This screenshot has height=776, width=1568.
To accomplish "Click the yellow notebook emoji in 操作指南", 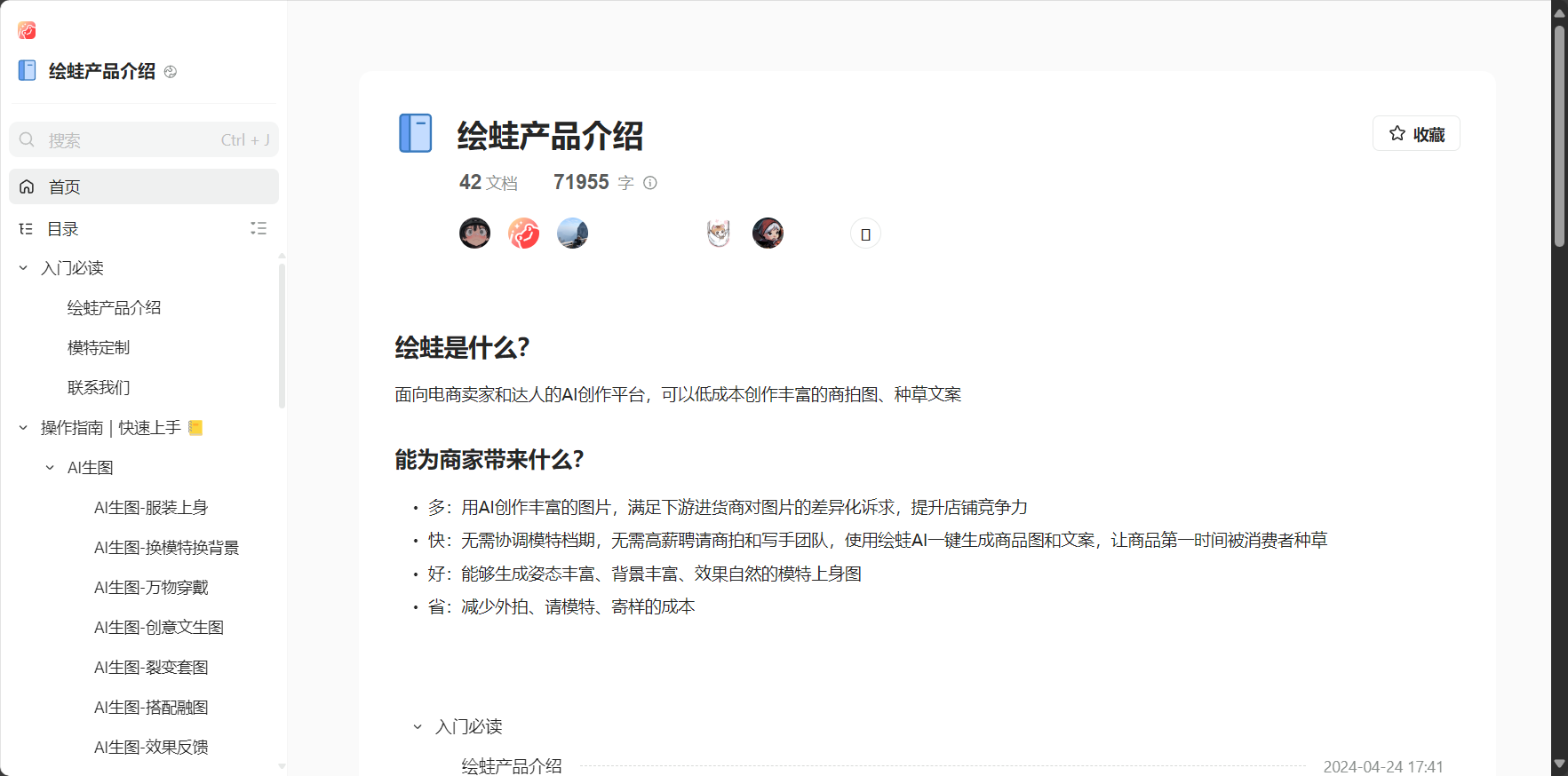I will 195,428.
